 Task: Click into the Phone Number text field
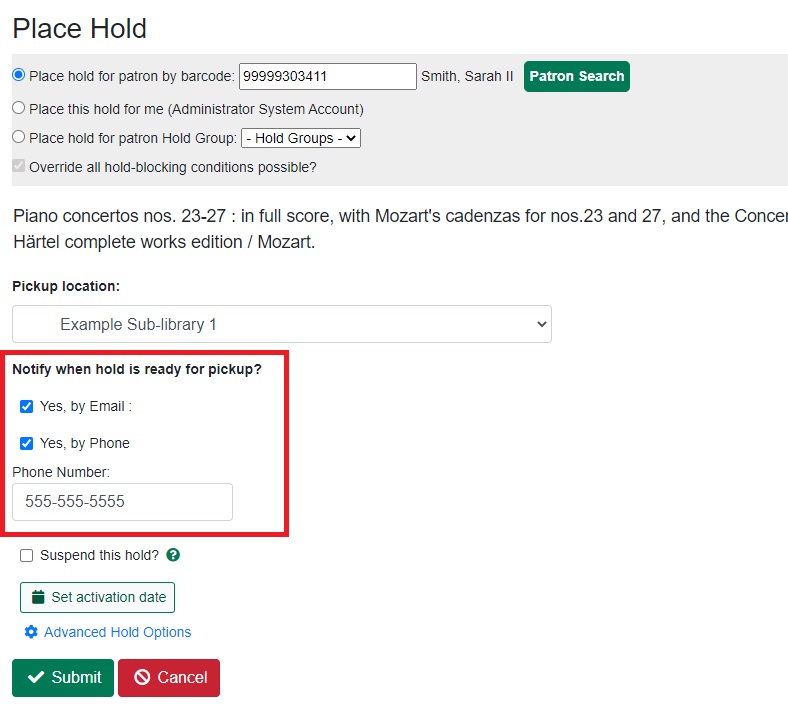pyautogui.click(x=122, y=502)
